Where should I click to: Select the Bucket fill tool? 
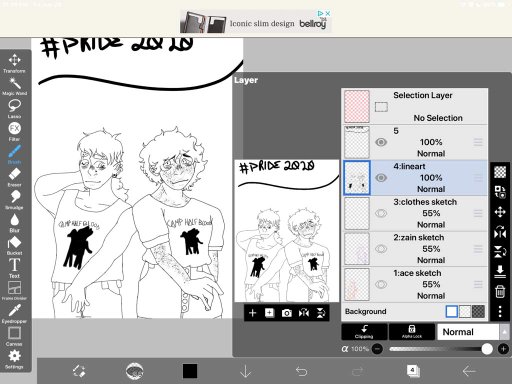14,246
